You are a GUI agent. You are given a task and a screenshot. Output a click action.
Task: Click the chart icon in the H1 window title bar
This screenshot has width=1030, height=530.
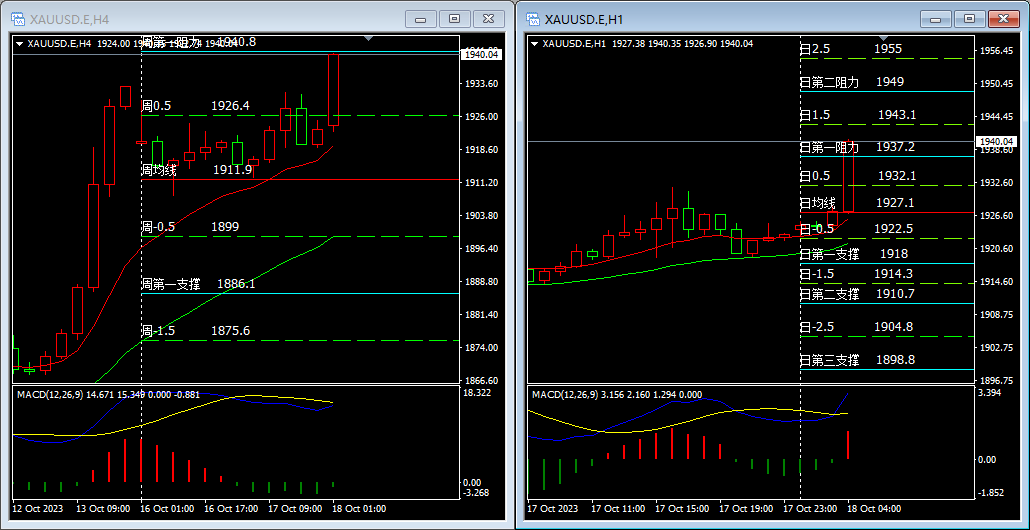click(533, 19)
